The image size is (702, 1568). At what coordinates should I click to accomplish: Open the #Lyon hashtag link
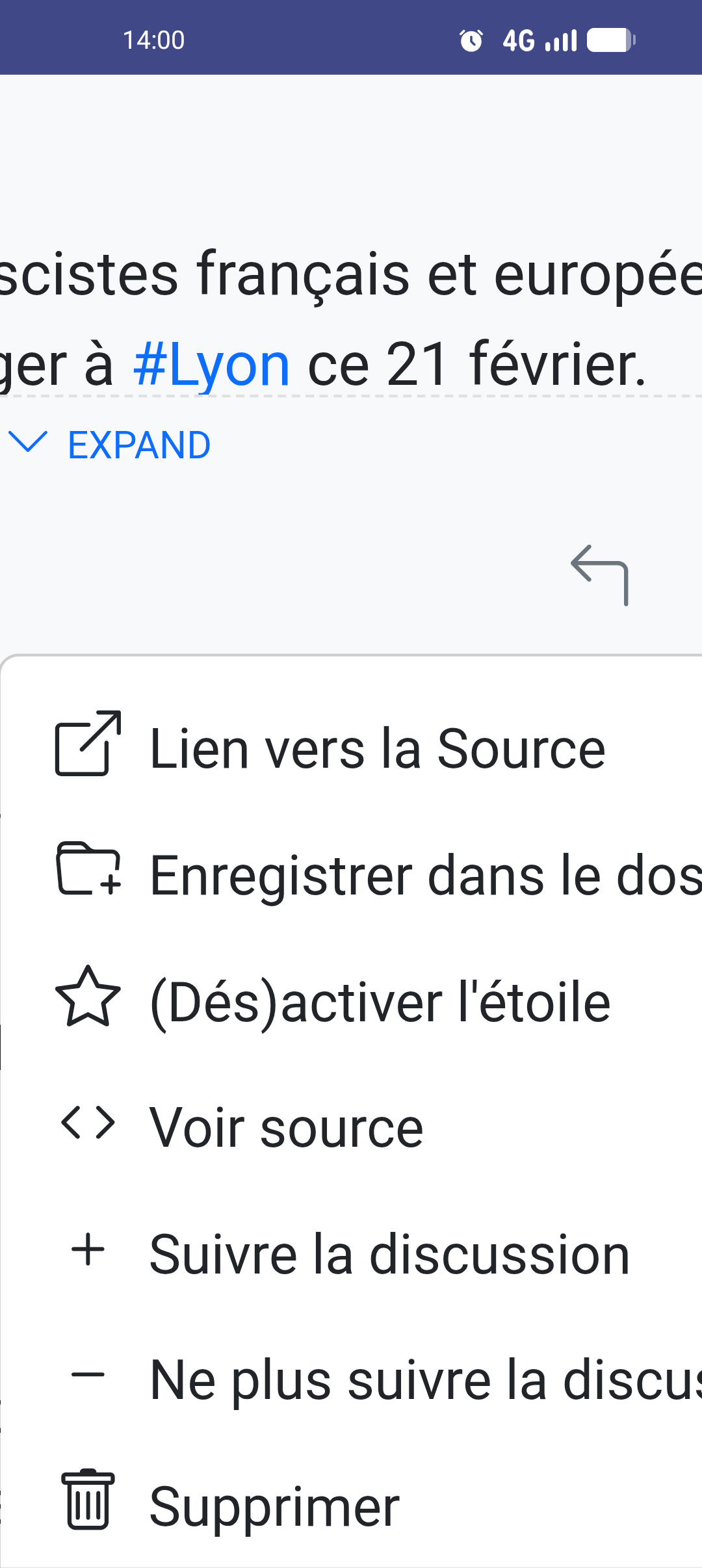(x=211, y=365)
